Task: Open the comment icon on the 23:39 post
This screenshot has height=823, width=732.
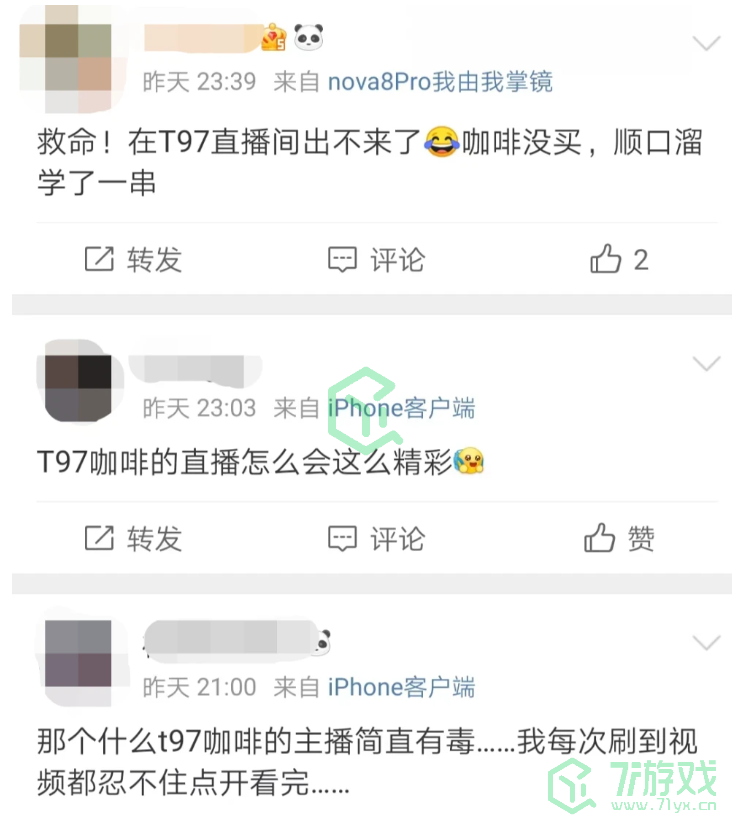Action: pyautogui.click(x=342, y=259)
